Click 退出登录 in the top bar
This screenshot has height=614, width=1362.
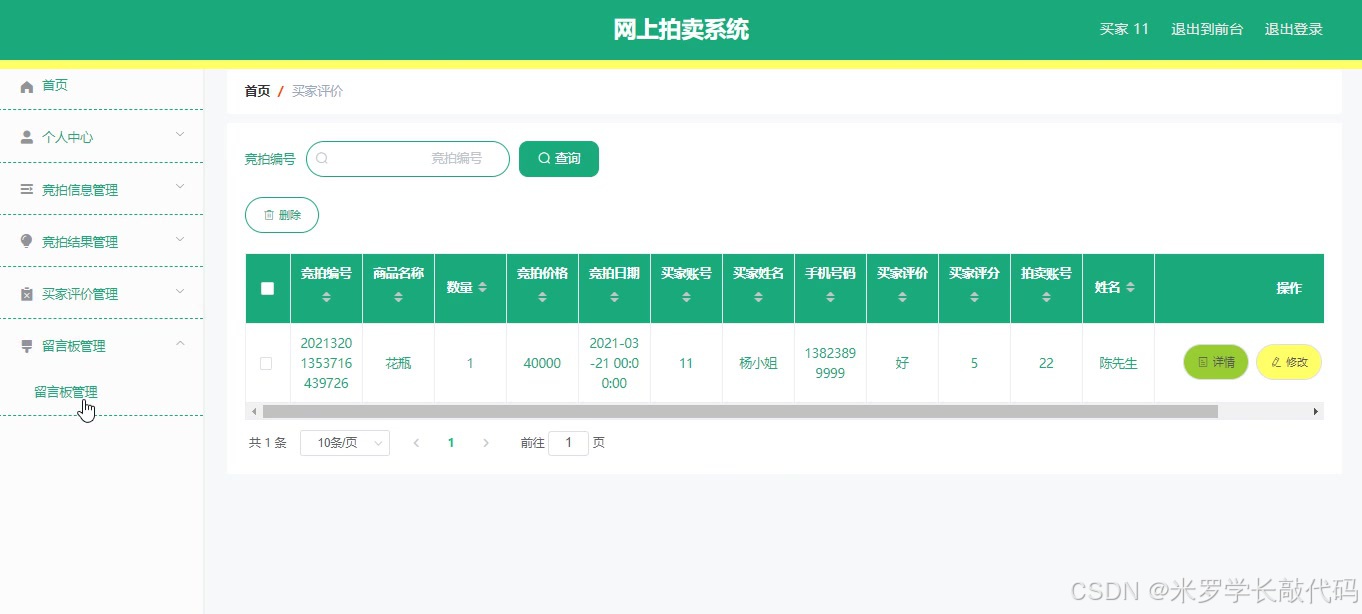pos(1293,29)
